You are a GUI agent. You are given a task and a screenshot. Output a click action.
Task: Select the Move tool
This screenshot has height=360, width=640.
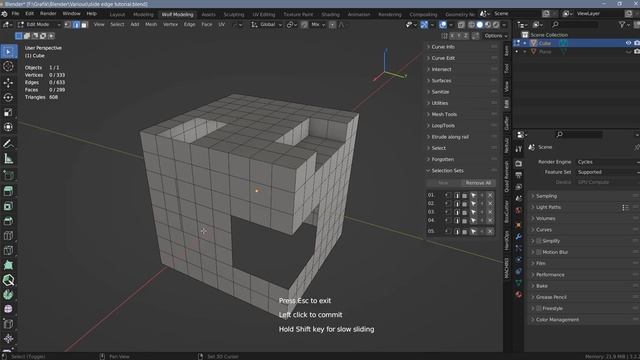8,83
